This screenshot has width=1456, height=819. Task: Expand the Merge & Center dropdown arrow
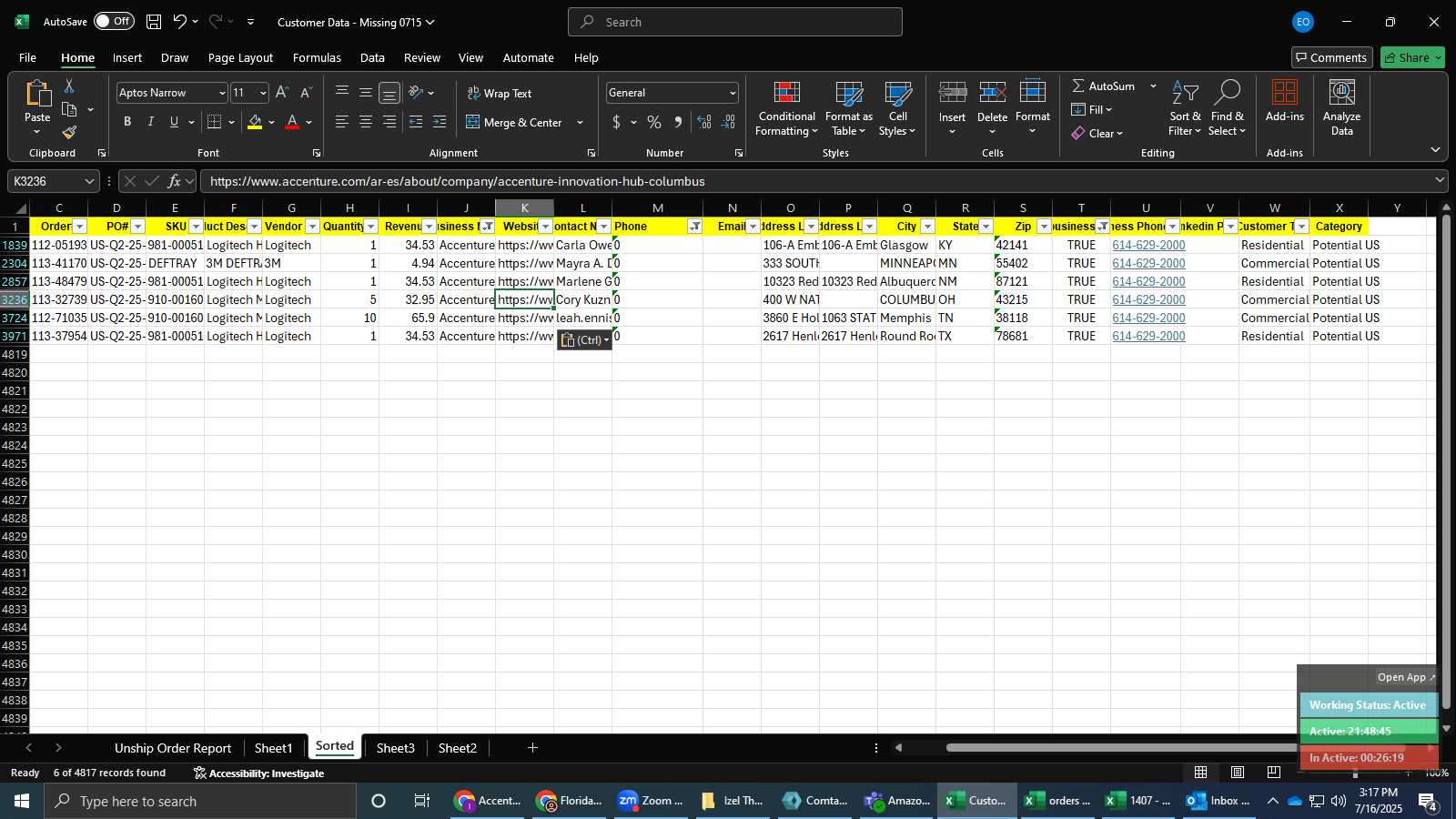[580, 122]
